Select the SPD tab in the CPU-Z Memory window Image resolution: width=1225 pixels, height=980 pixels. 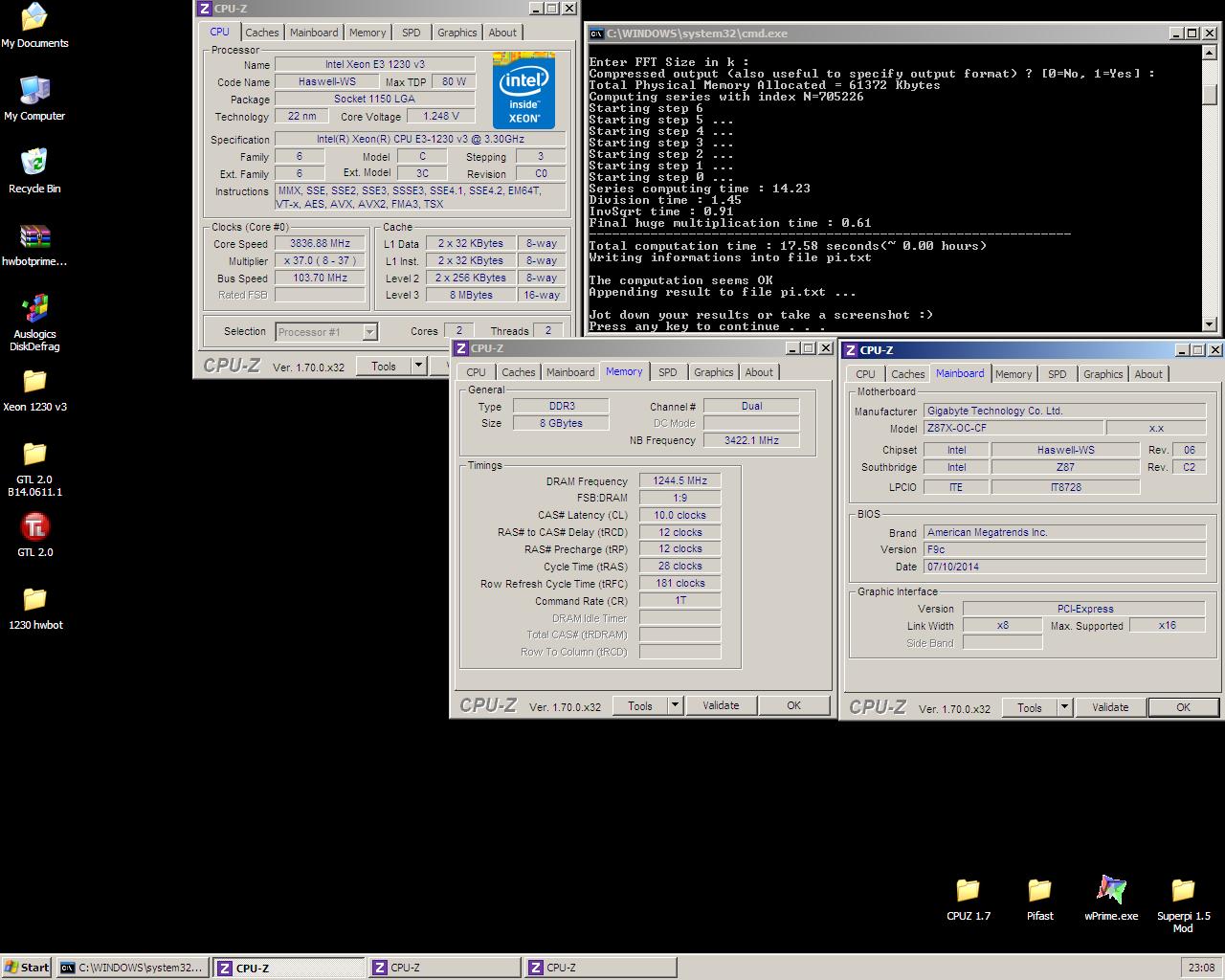[667, 372]
